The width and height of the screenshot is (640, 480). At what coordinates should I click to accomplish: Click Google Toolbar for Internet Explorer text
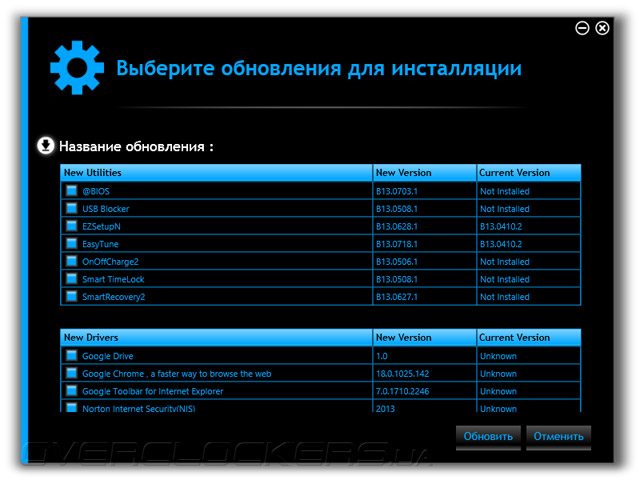click(x=153, y=391)
